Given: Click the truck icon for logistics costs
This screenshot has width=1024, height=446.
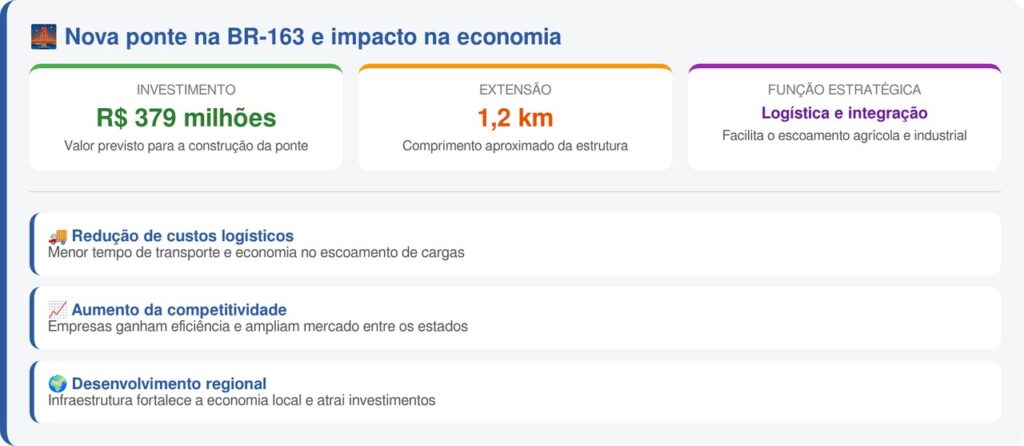Looking at the screenshot, I should click(57, 236).
